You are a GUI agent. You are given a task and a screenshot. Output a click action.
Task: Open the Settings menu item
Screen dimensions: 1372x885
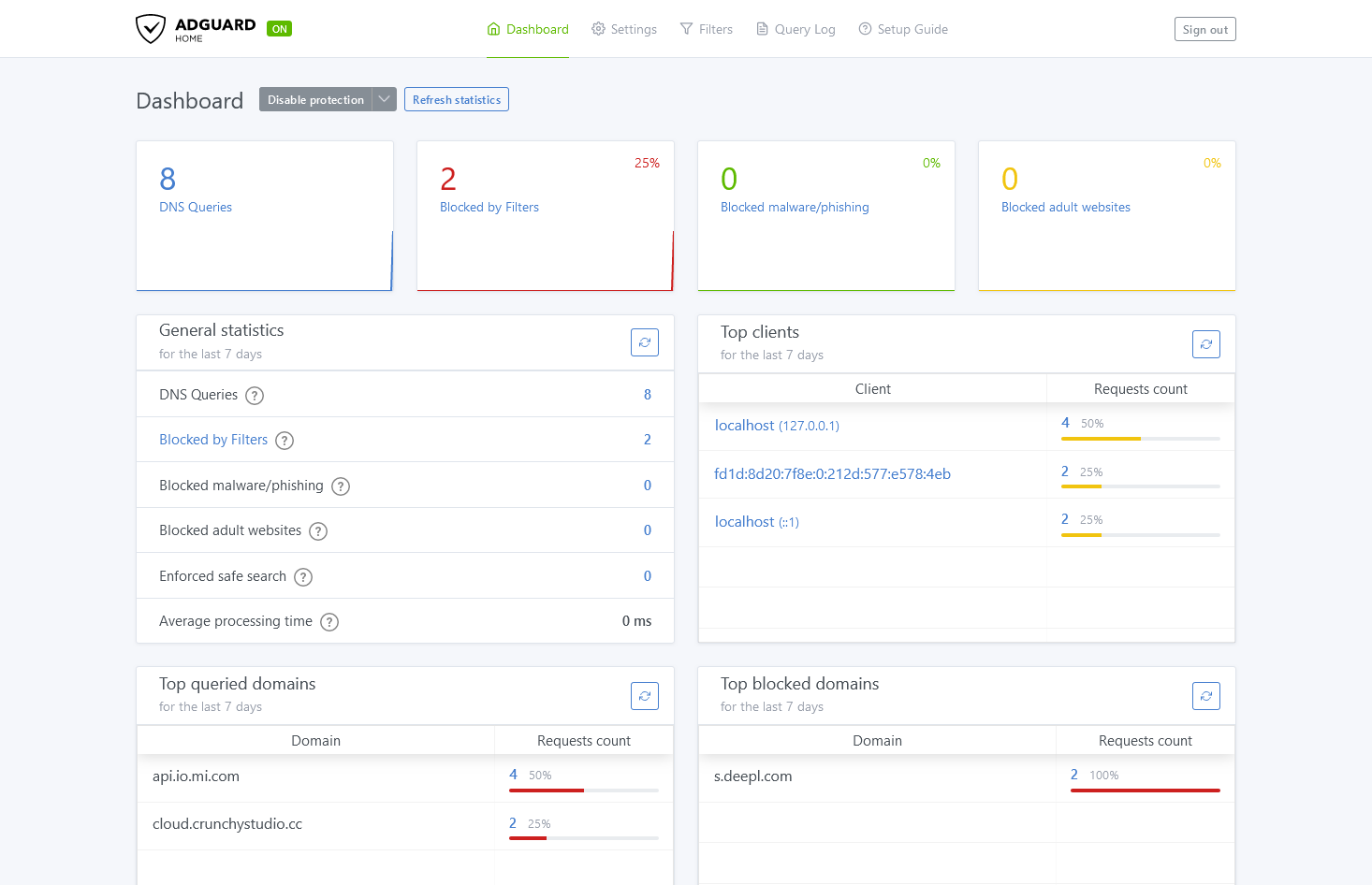click(x=633, y=29)
